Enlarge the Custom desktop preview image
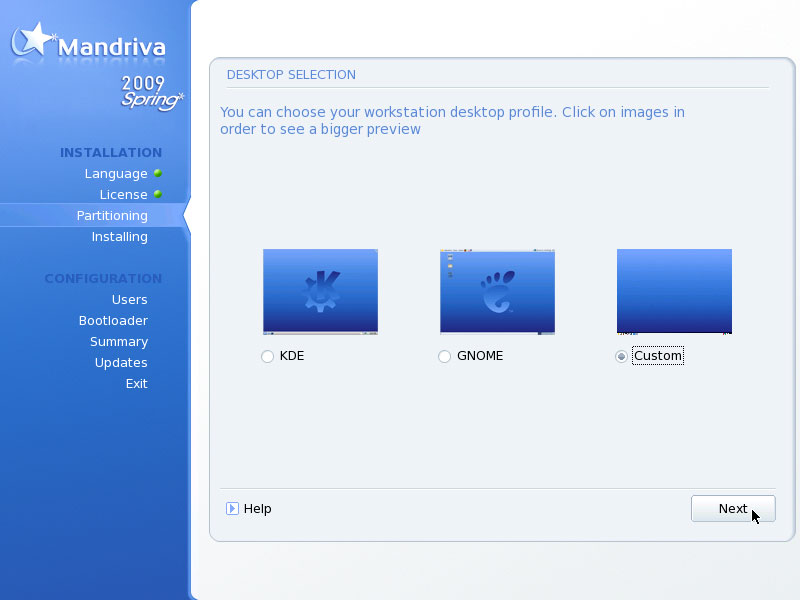Screen dimensions: 800x600 click(x=674, y=291)
